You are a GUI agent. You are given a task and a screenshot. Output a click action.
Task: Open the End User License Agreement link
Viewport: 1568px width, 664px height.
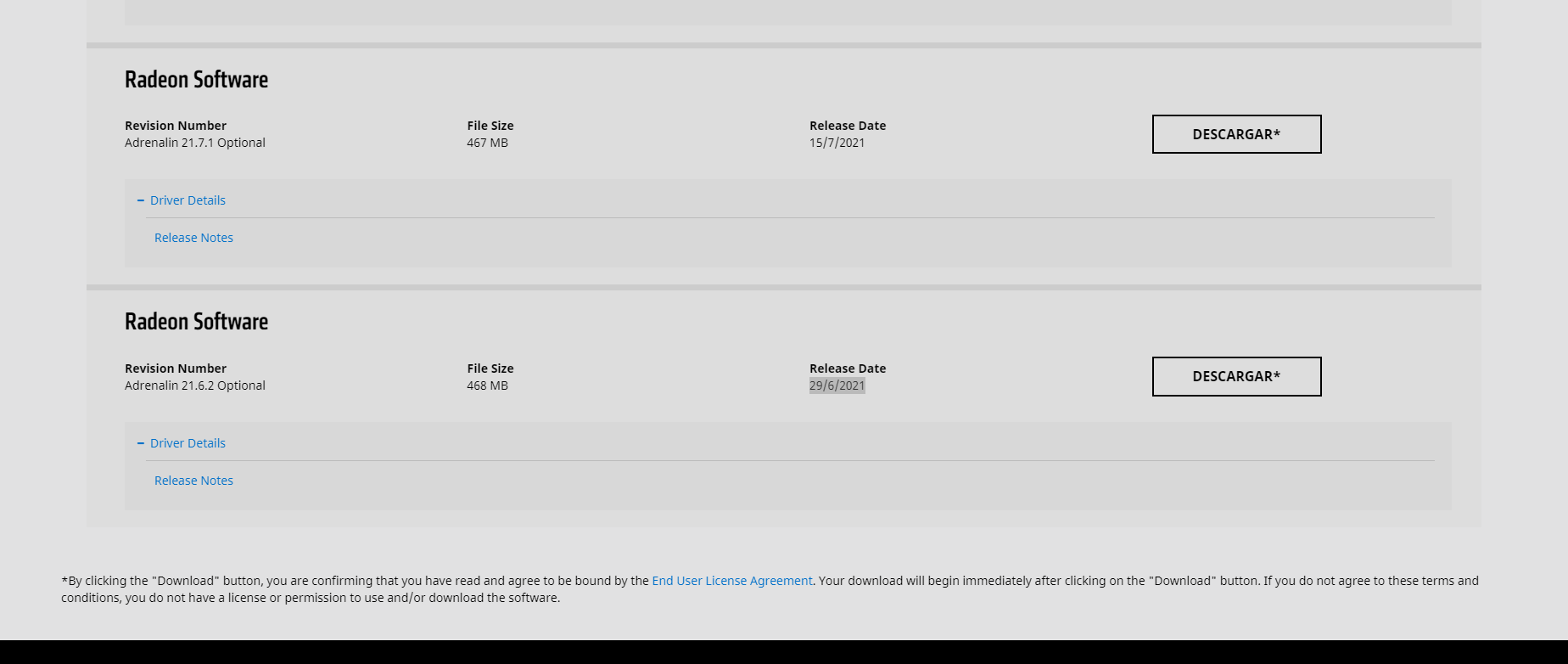pyautogui.click(x=732, y=581)
